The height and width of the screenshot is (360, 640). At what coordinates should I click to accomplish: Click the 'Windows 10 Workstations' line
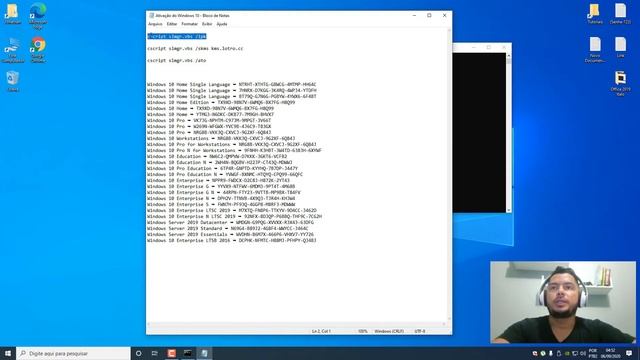[221, 138]
